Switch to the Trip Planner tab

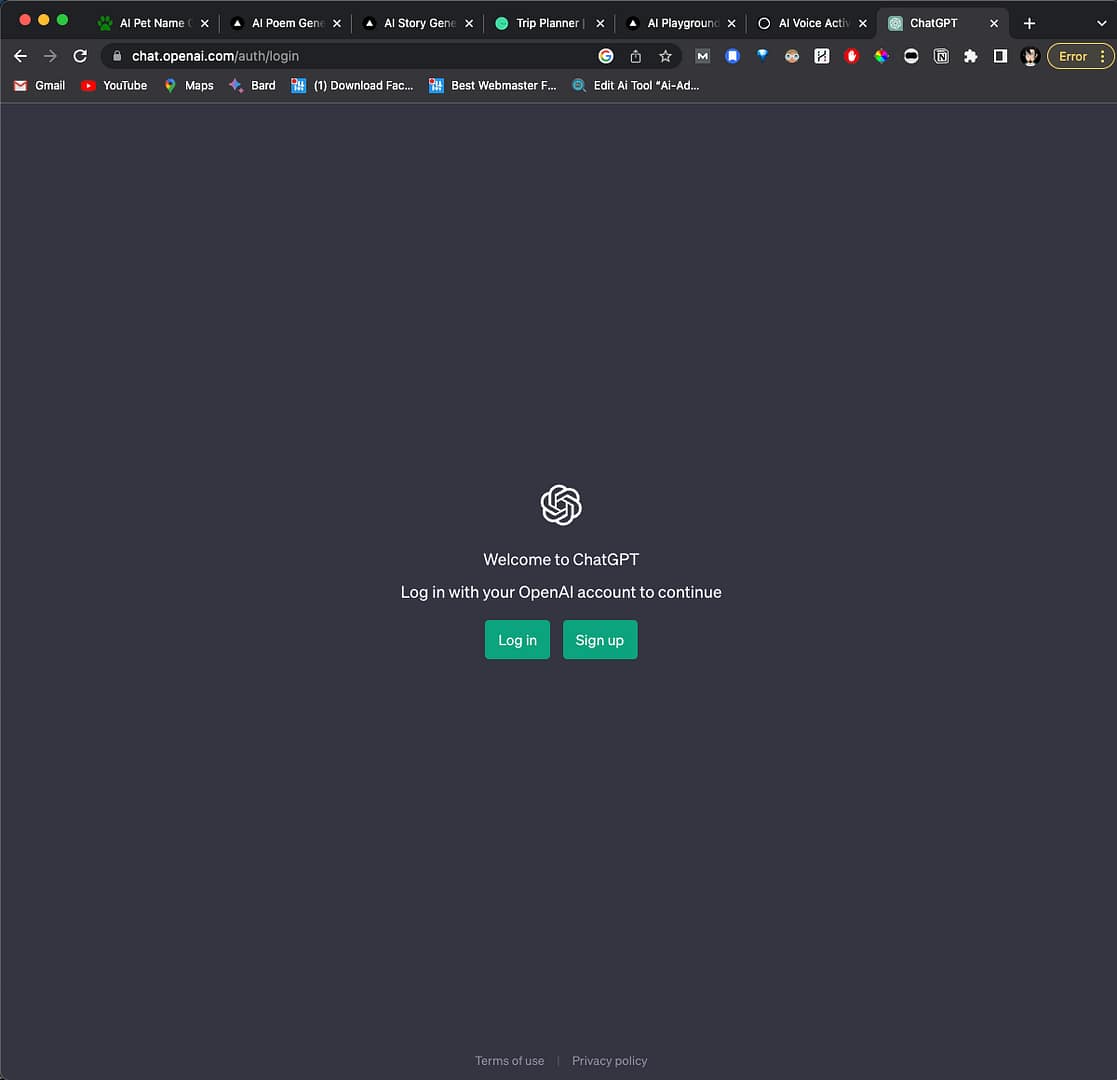(545, 22)
